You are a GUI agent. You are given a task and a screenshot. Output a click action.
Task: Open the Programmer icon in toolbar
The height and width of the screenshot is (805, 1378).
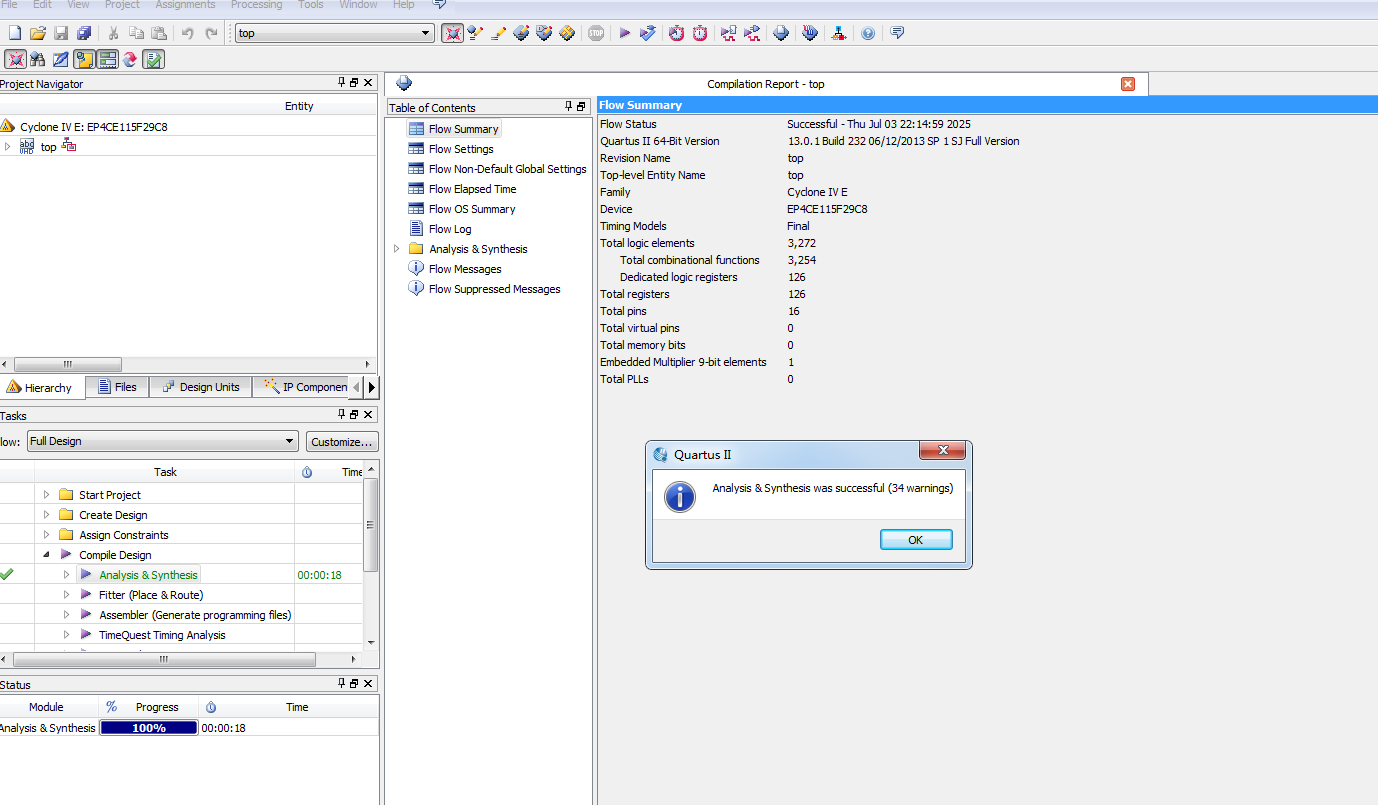[x=810, y=33]
